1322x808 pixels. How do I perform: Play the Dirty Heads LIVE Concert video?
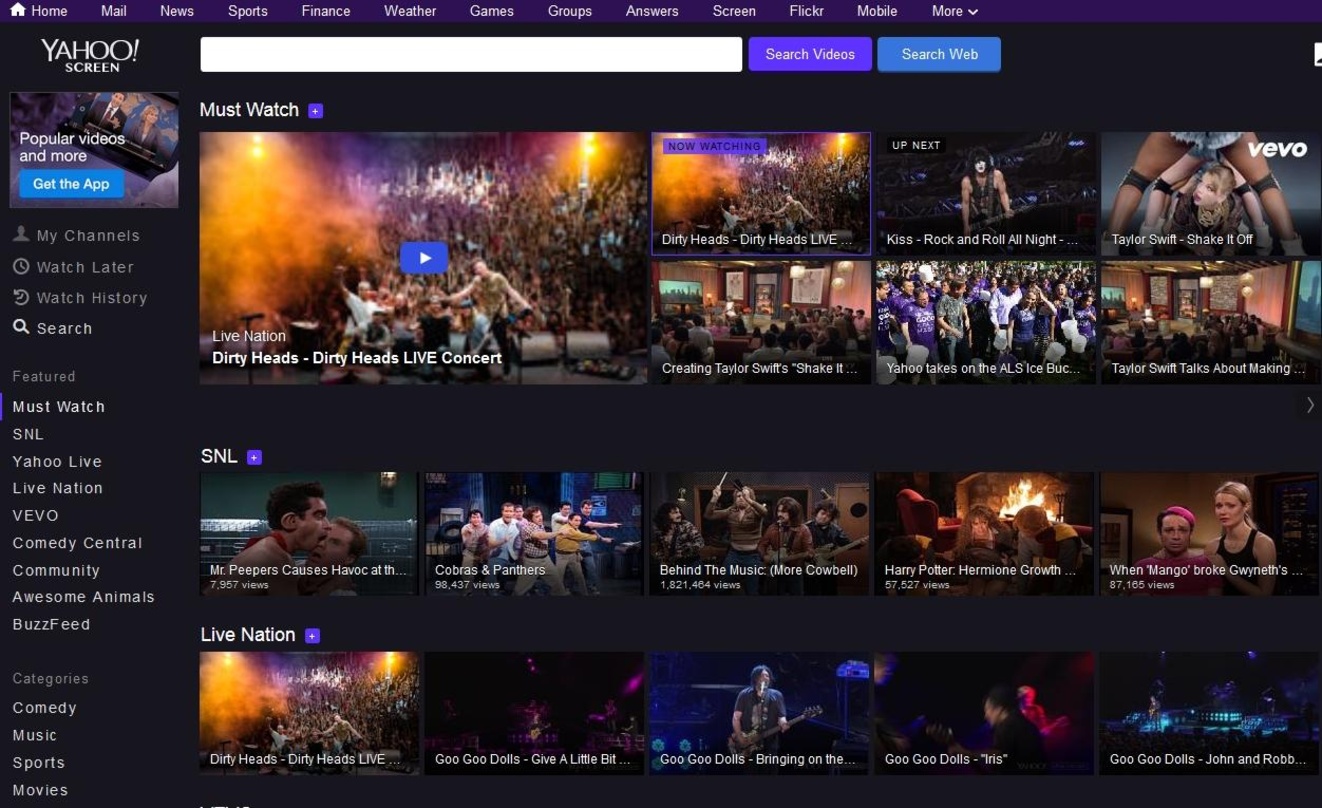(x=424, y=258)
